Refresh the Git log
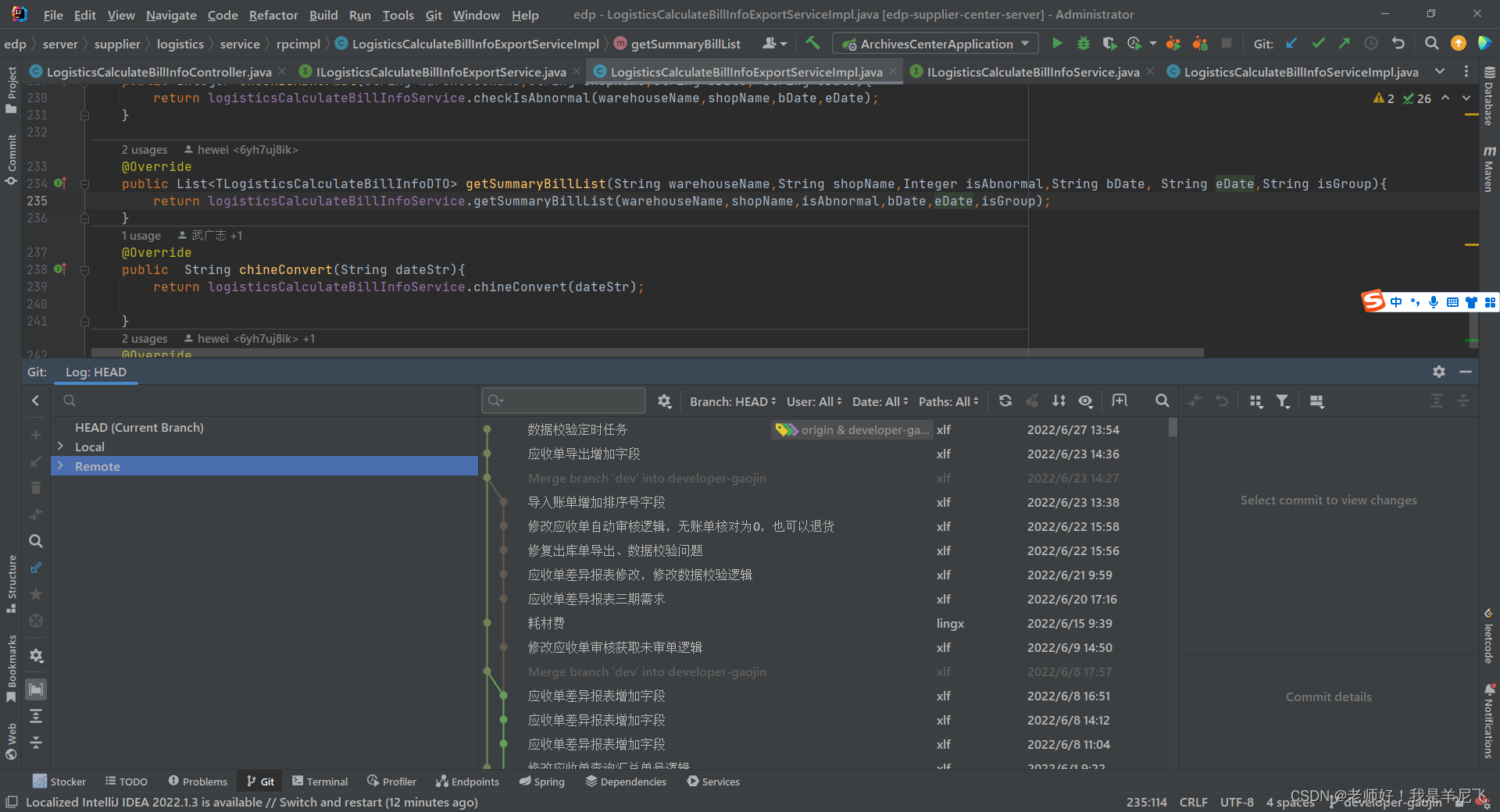The height and width of the screenshot is (812, 1500). pyautogui.click(x=1005, y=401)
